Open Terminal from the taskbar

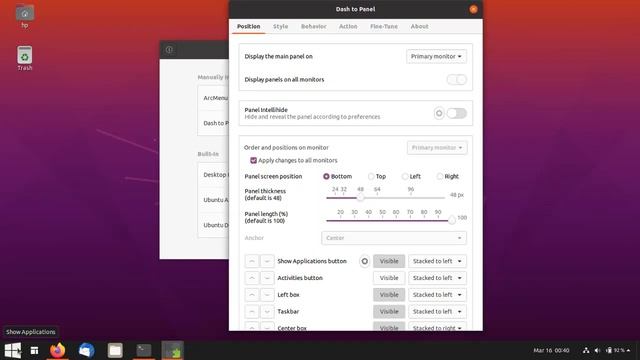(x=144, y=350)
